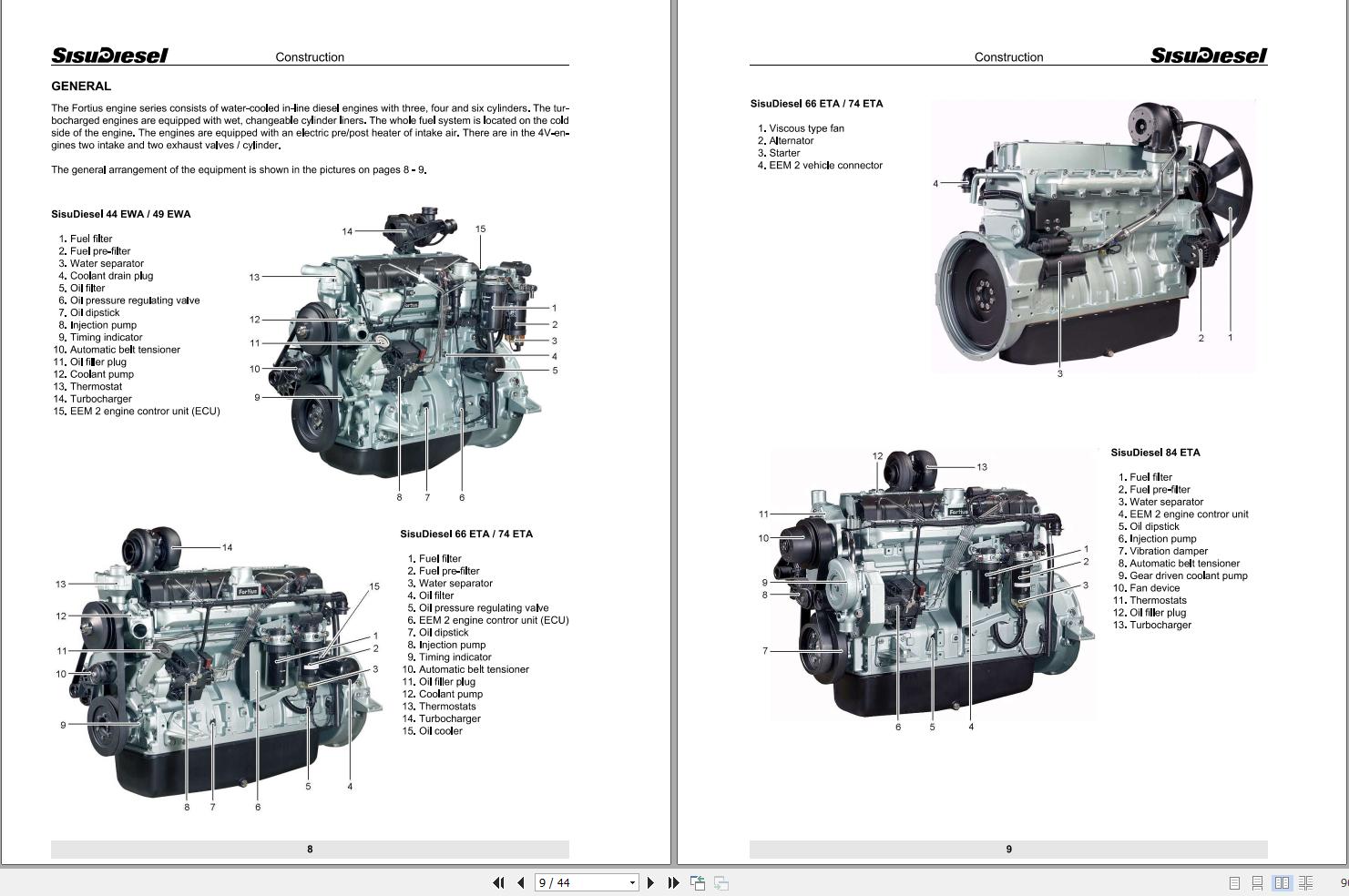Click the list item '14. Turbocharger' under 66 ETA / 74 ETA

[441, 718]
